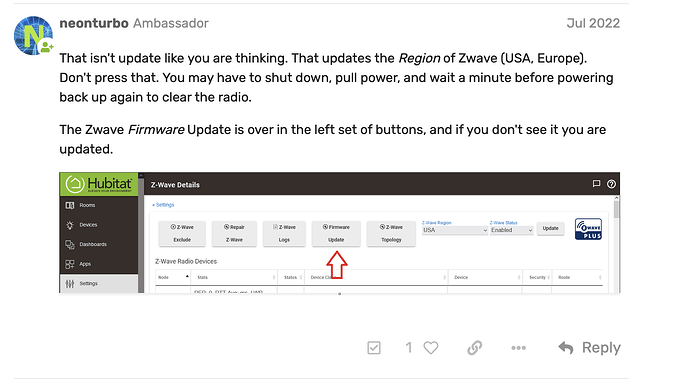Click the Hubitat logo in embedded screenshot
Screen dimensions: 690x381
click(99, 184)
